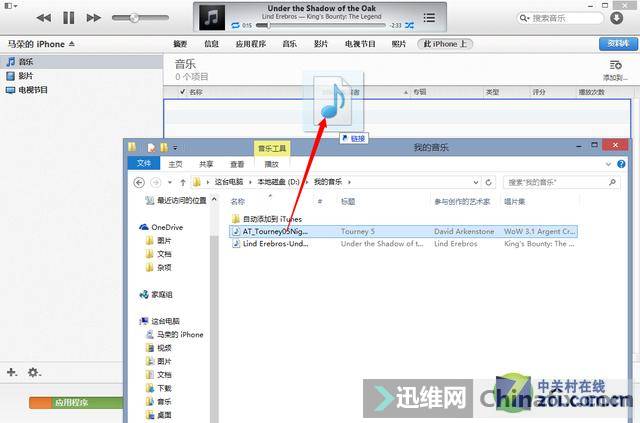The image size is (640, 423).
Task: Go up one folder level in Explorer
Action: click(183, 183)
